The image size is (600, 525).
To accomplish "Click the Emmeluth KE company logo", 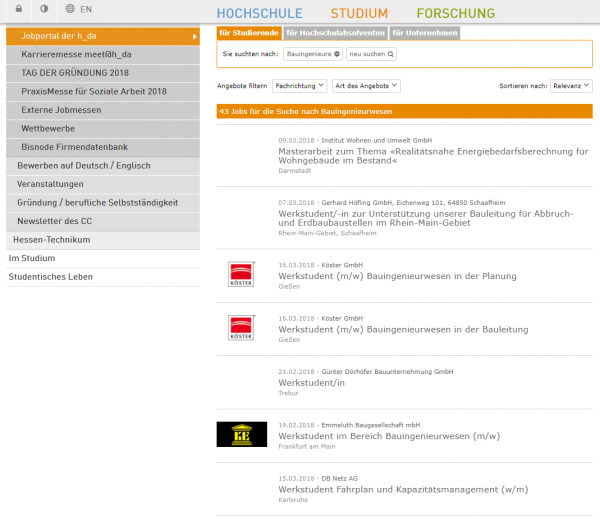I will (x=242, y=435).
